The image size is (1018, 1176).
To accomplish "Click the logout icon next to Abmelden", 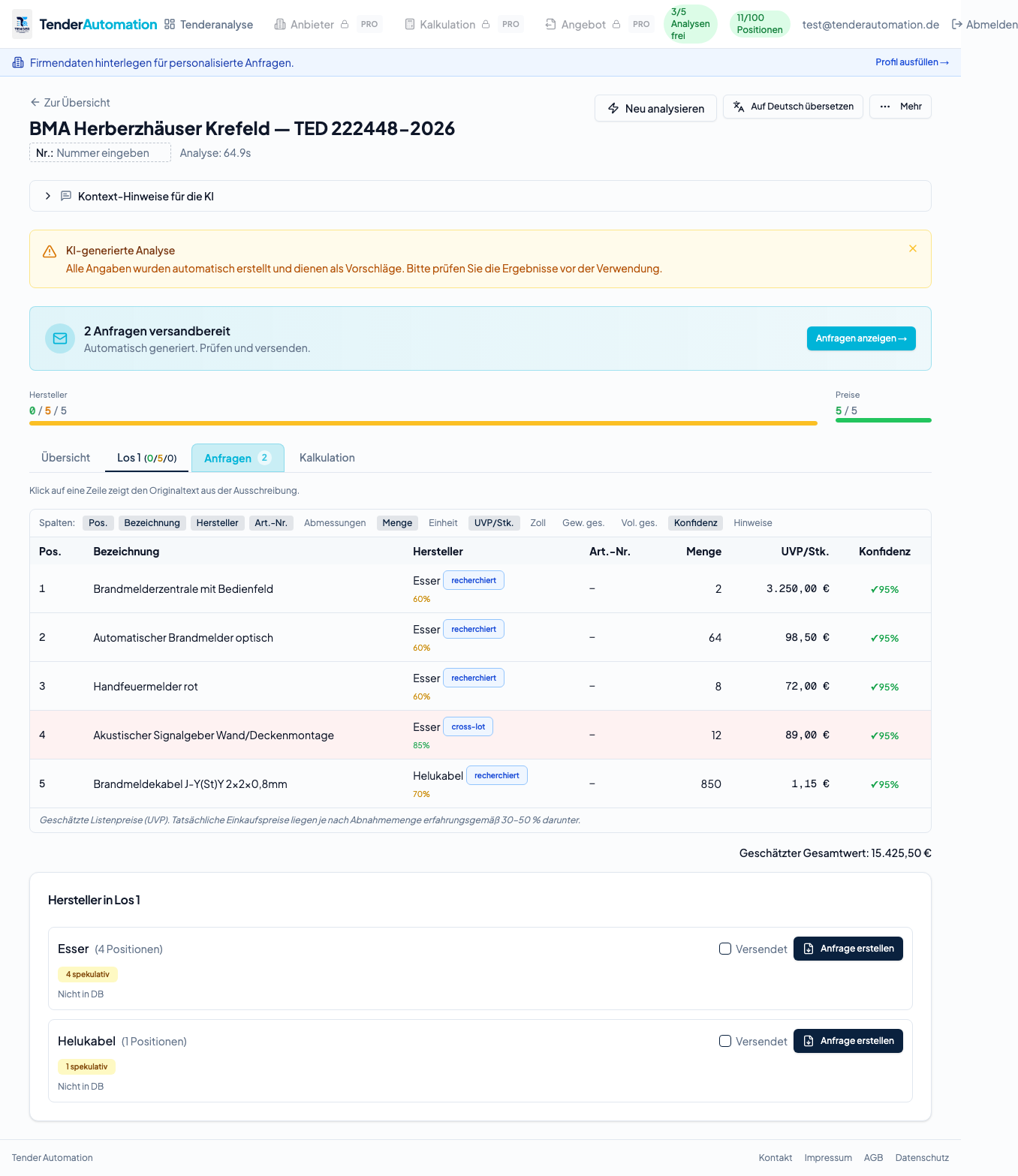I will pyautogui.click(x=956, y=25).
